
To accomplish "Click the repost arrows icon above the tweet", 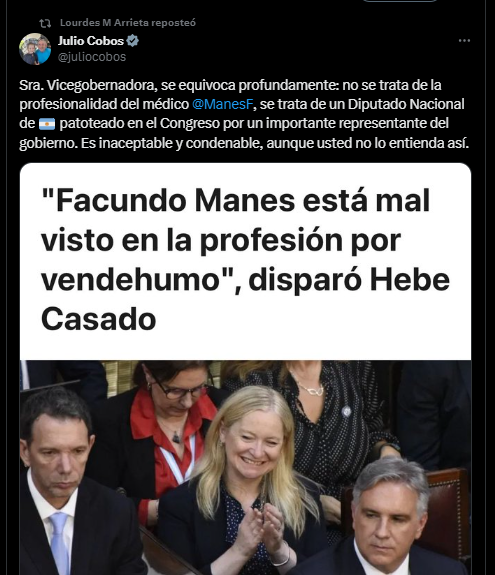I will [x=45, y=23].
